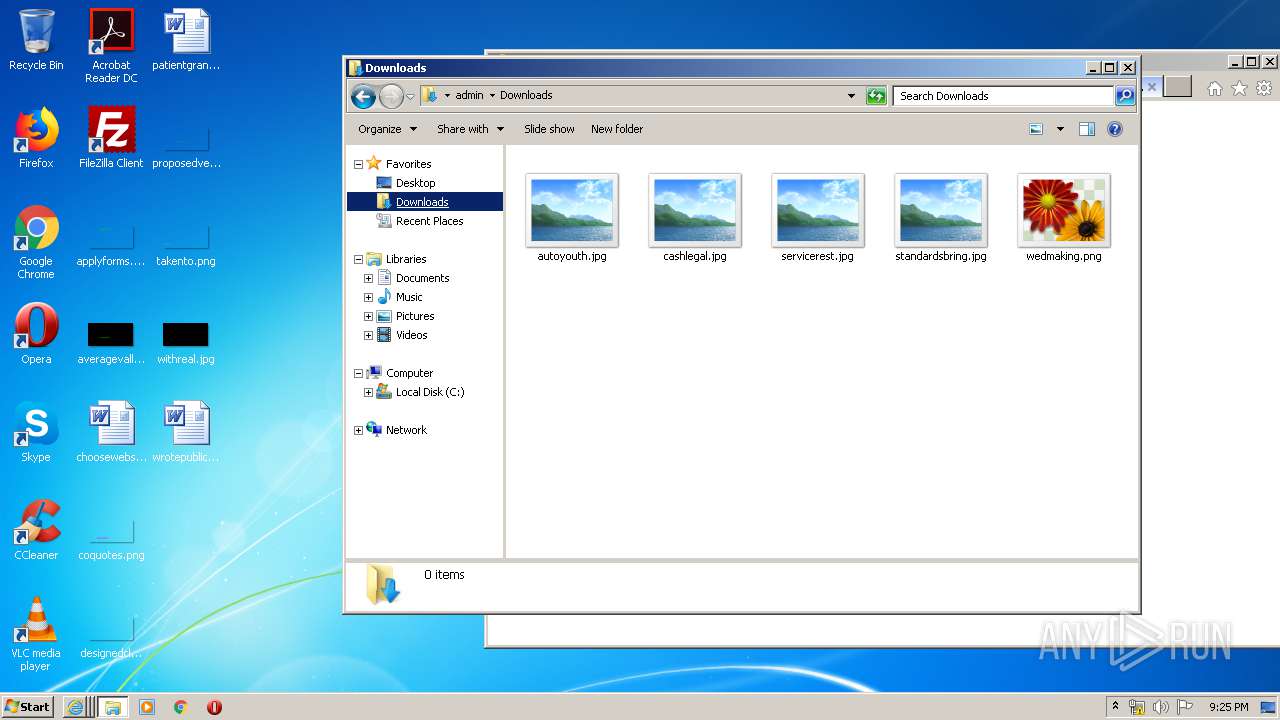Expand the Network tree node

(x=358, y=430)
